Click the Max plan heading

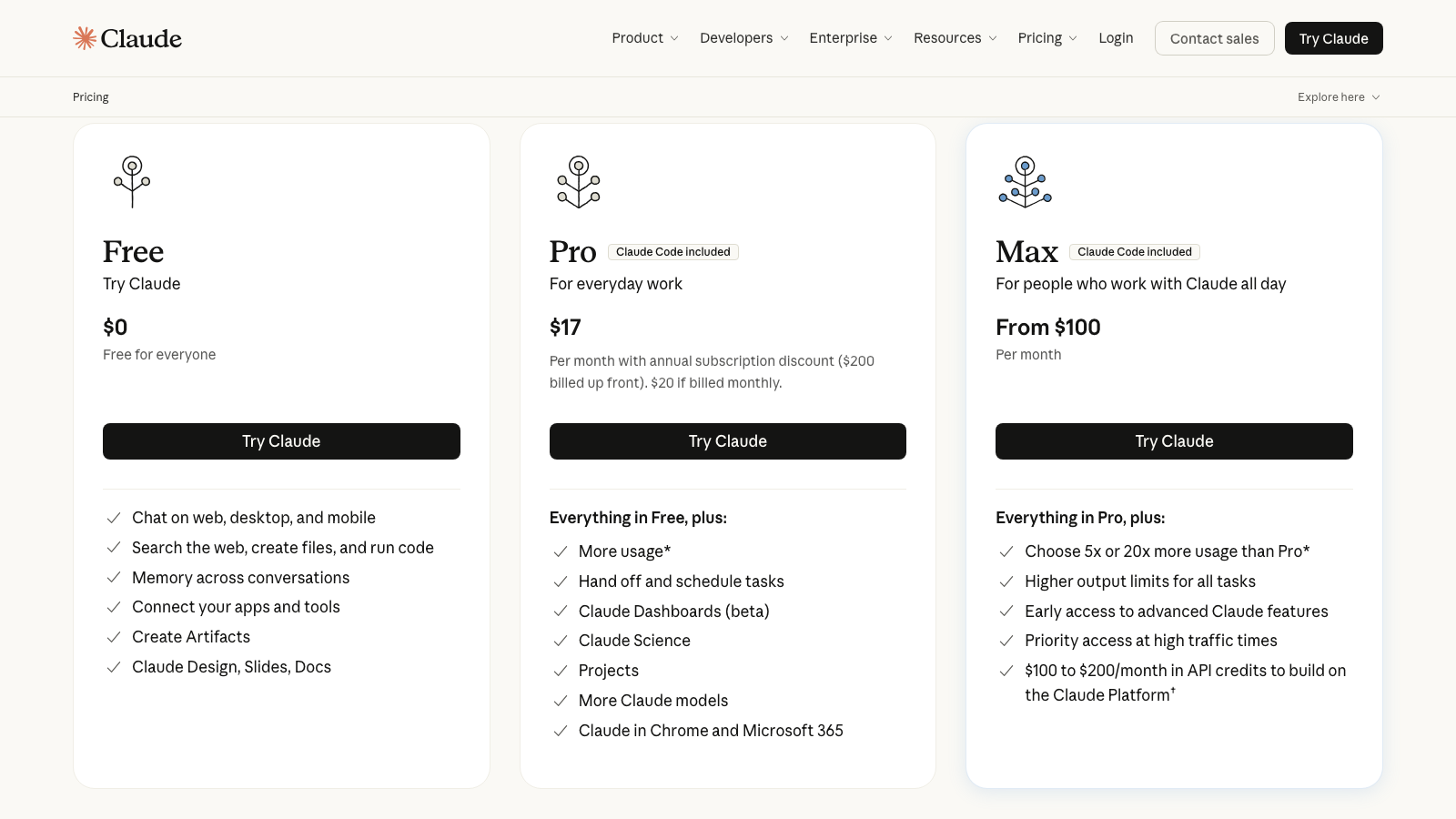1027,251
